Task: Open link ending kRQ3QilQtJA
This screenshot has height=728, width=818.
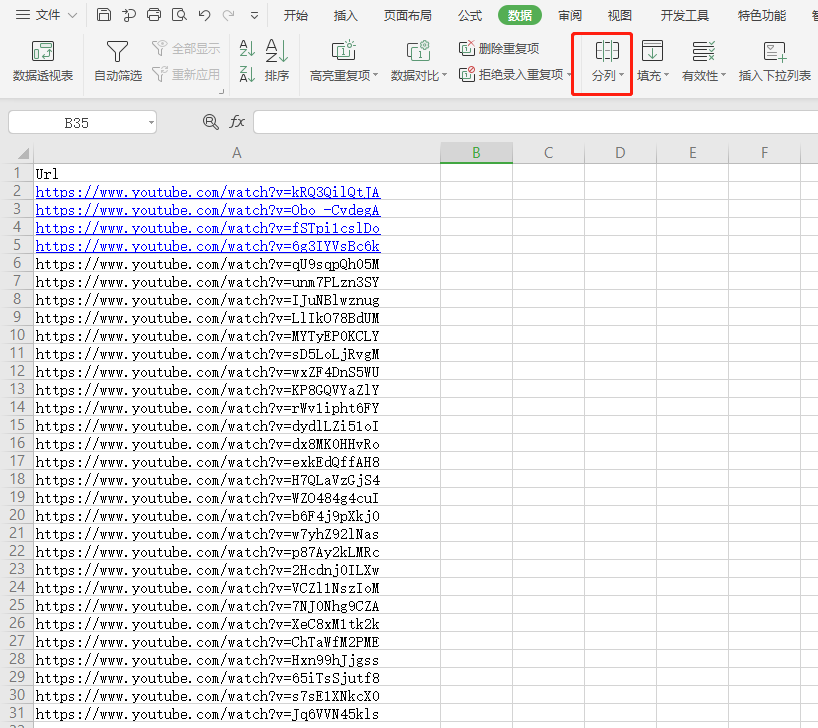Action: pos(208,192)
